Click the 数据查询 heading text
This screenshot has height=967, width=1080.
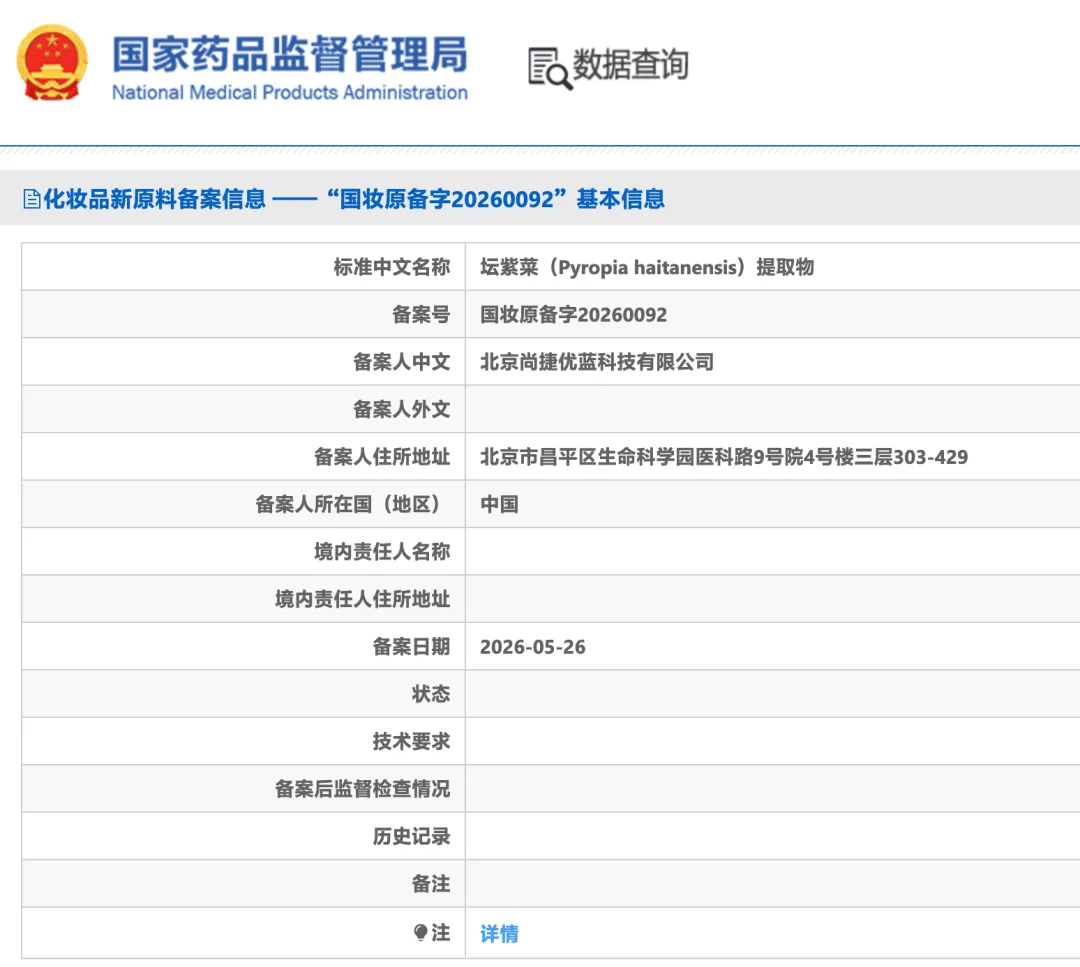pos(631,64)
